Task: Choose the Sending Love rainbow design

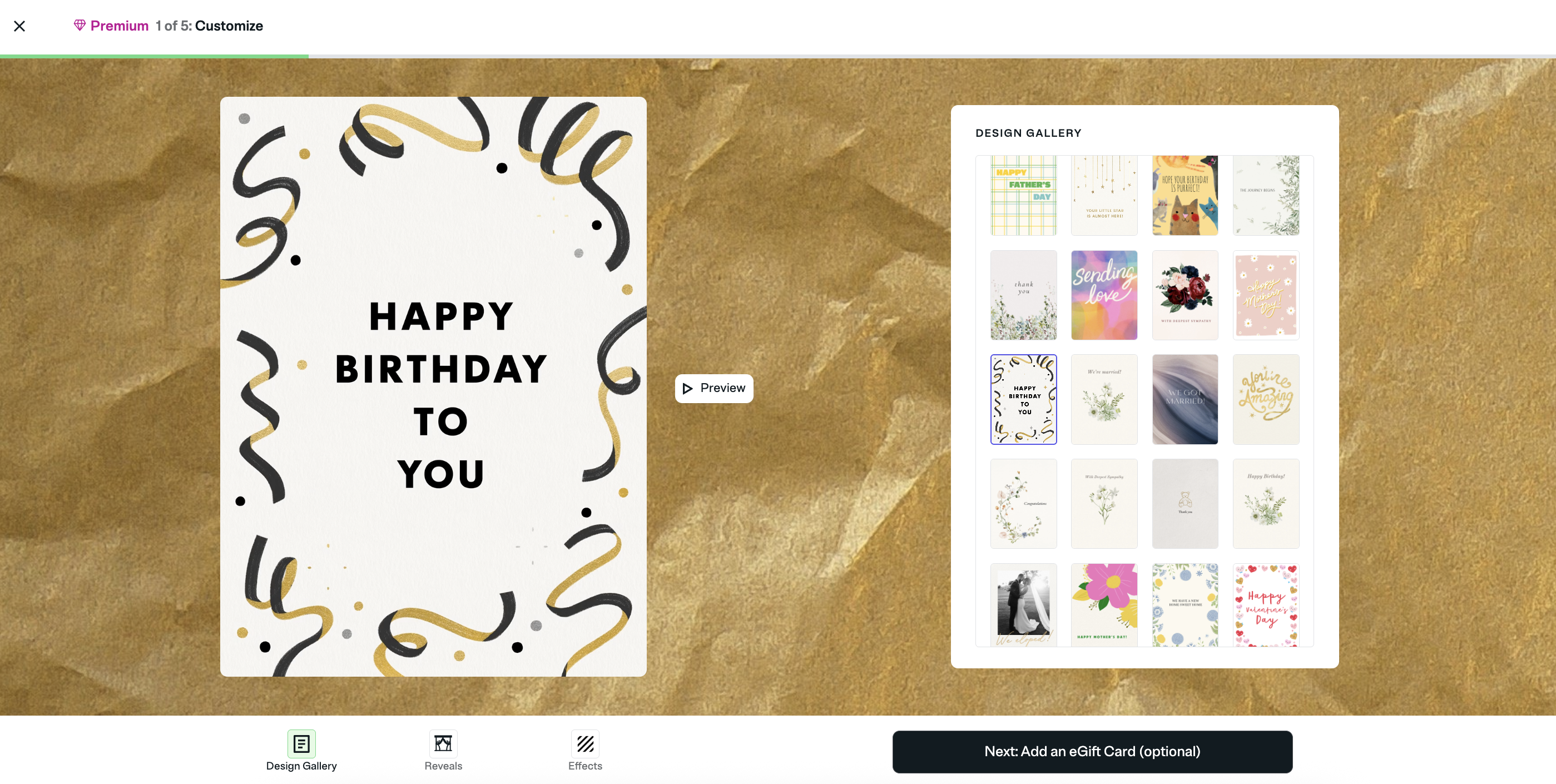Action: [1104, 295]
